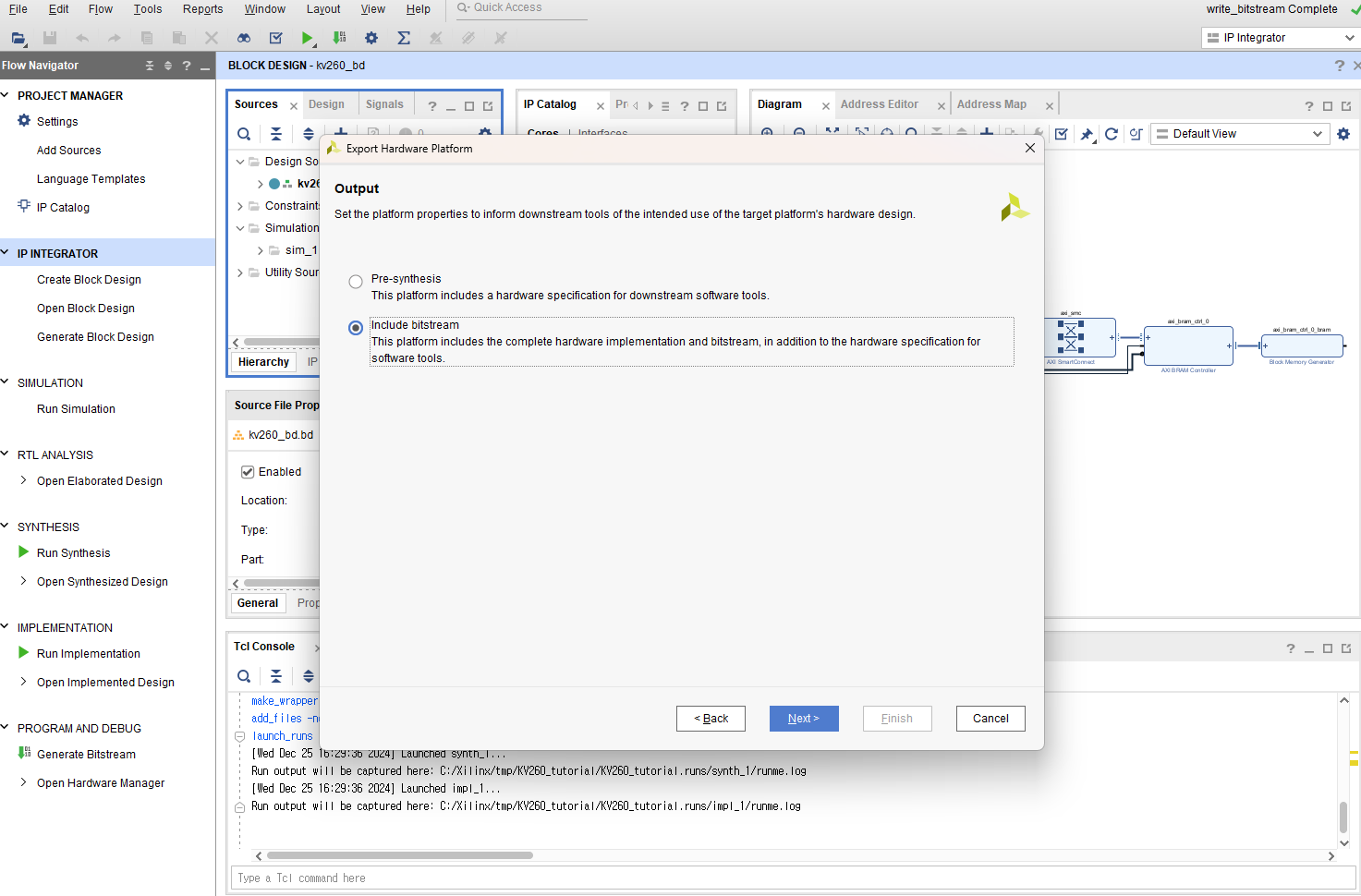Screen dimensions: 1361x896
Task: Expand Open Hardware Manager chevron
Action: [x=23, y=782]
